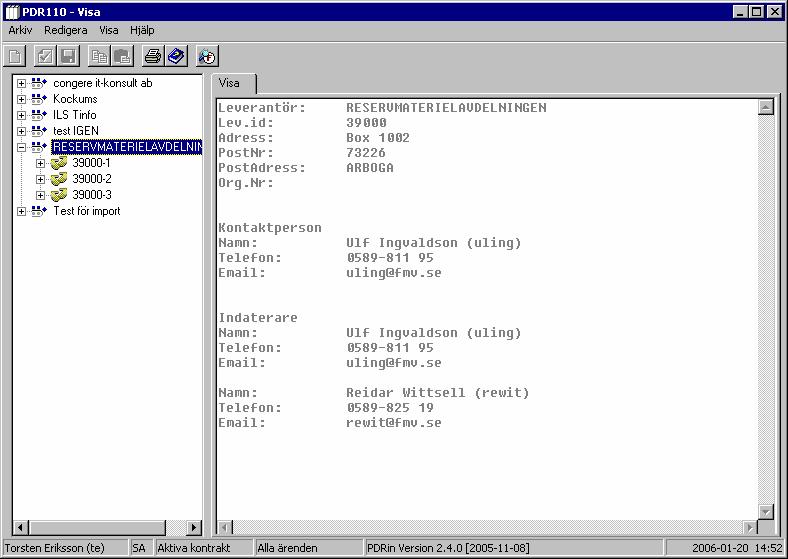Select the Visa tab above details pane
This screenshot has width=788, height=559.
234,83
